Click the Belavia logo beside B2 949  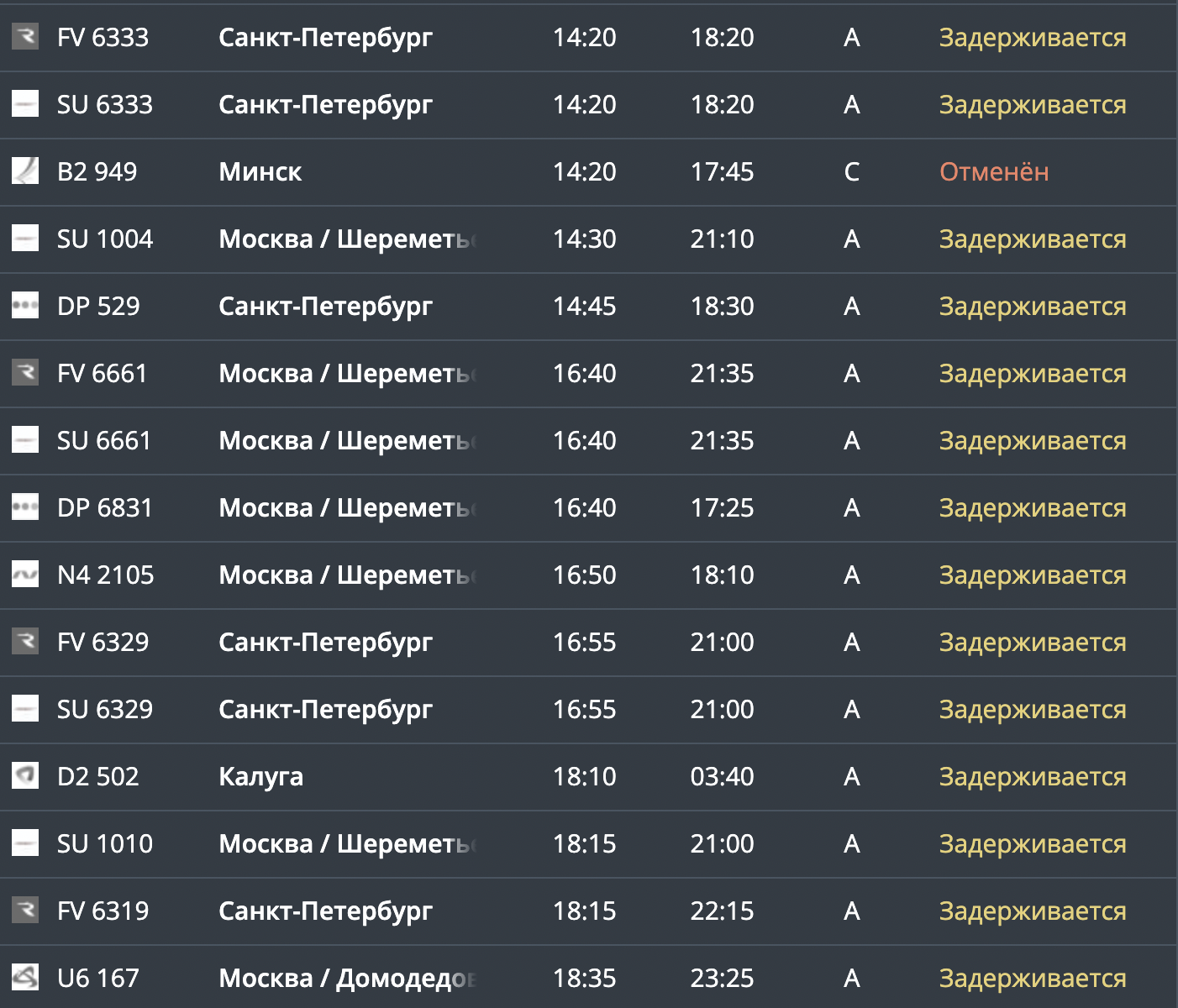coord(25,171)
